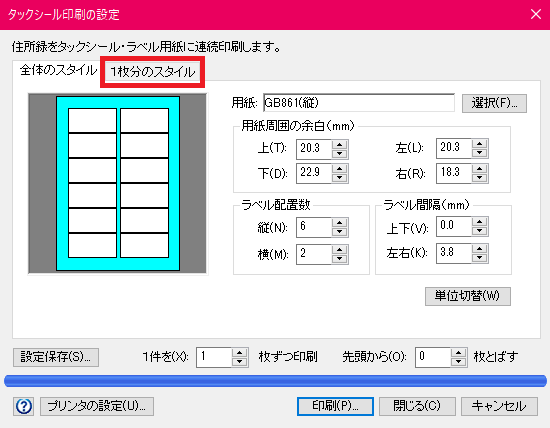Increase copies per record 1件を(X) spinner
This screenshot has height=428, width=550.
pyautogui.click(x=240, y=353)
